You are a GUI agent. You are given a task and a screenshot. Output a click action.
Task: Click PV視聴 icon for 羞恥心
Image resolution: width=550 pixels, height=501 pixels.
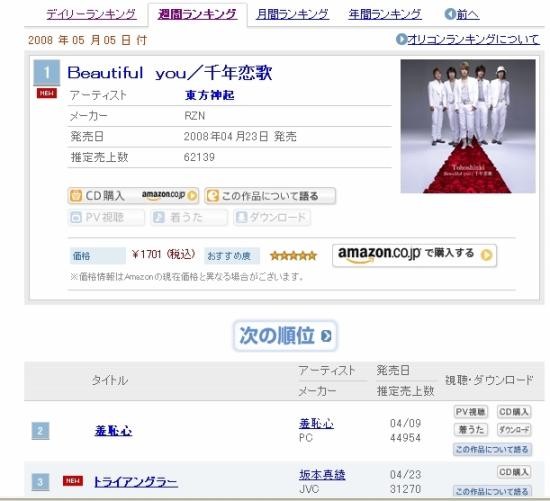[x=471, y=412]
